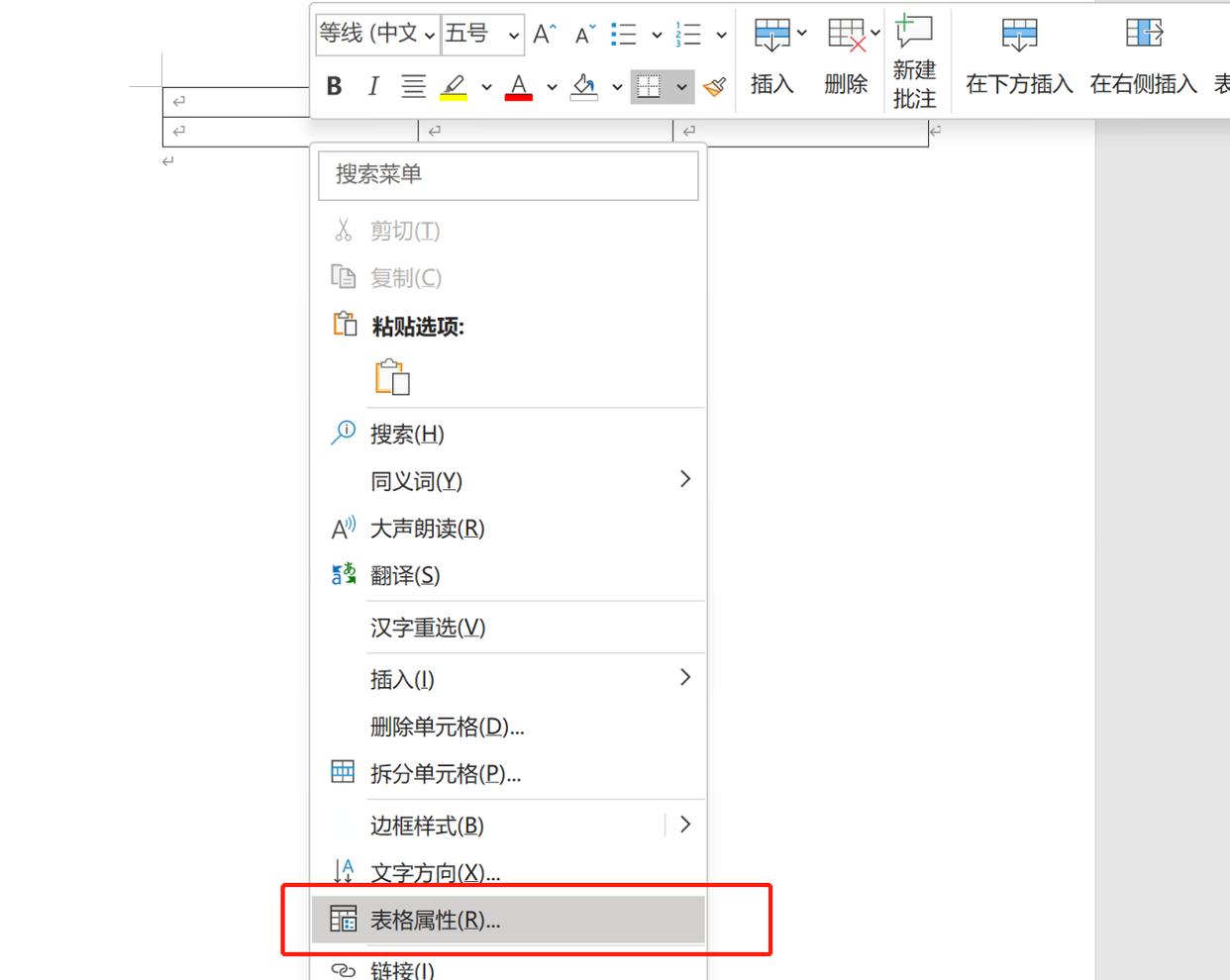This screenshot has height=980, width=1230.
Task: Click the 翻译 Translate icon
Action: [342, 575]
